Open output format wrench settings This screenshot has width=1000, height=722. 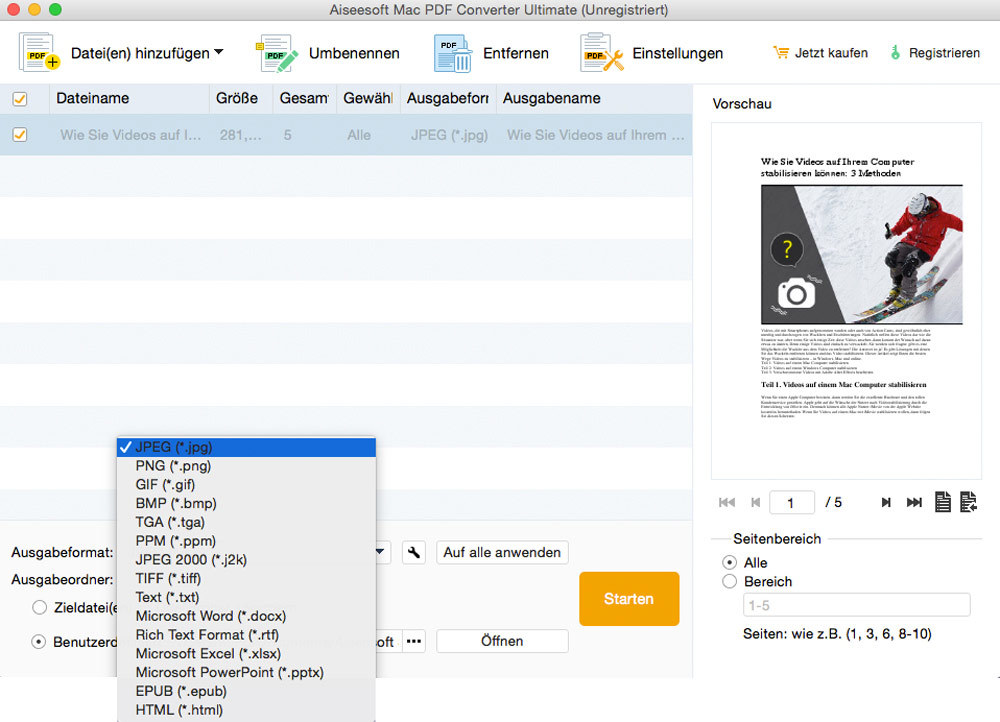[414, 552]
